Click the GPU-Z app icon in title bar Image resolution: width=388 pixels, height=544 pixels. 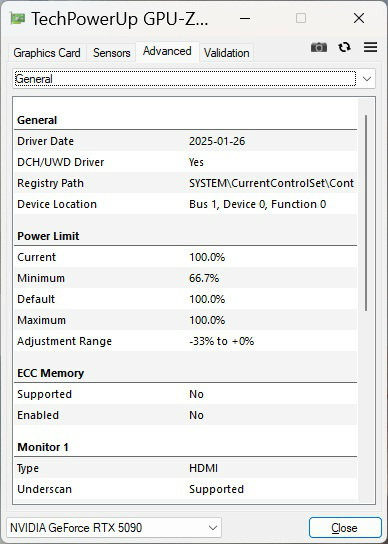pyautogui.click(x=17, y=18)
